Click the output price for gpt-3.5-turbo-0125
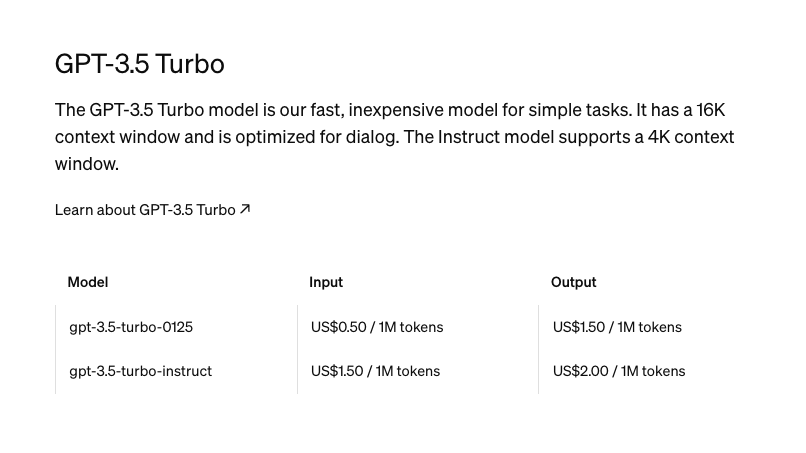Viewport: 806px width, 453px height. 617,327
